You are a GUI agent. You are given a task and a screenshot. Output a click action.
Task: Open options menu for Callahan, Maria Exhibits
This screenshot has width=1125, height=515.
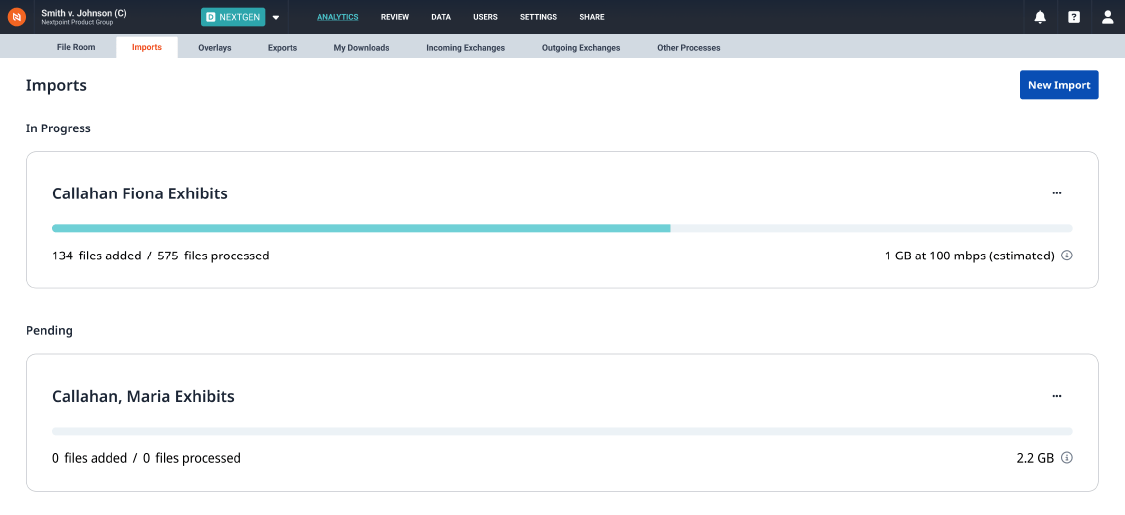[x=1056, y=396]
